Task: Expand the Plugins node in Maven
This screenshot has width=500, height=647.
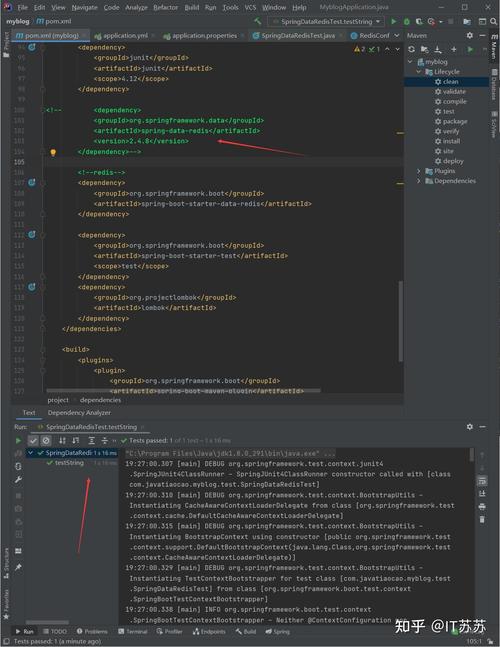Action: [x=418, y=171]
